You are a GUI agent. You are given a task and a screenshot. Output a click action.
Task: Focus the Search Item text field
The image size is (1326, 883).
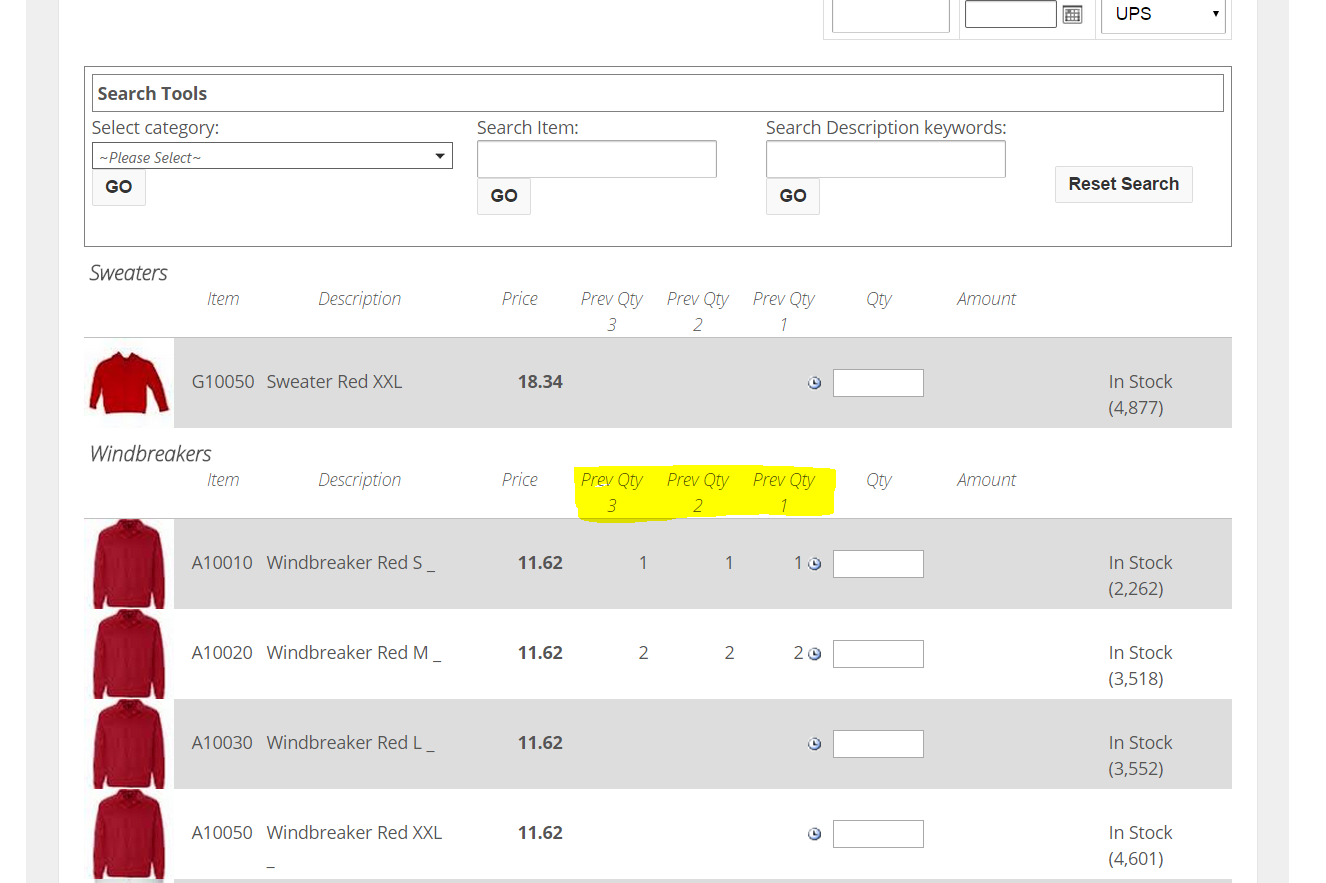(596, 159)
